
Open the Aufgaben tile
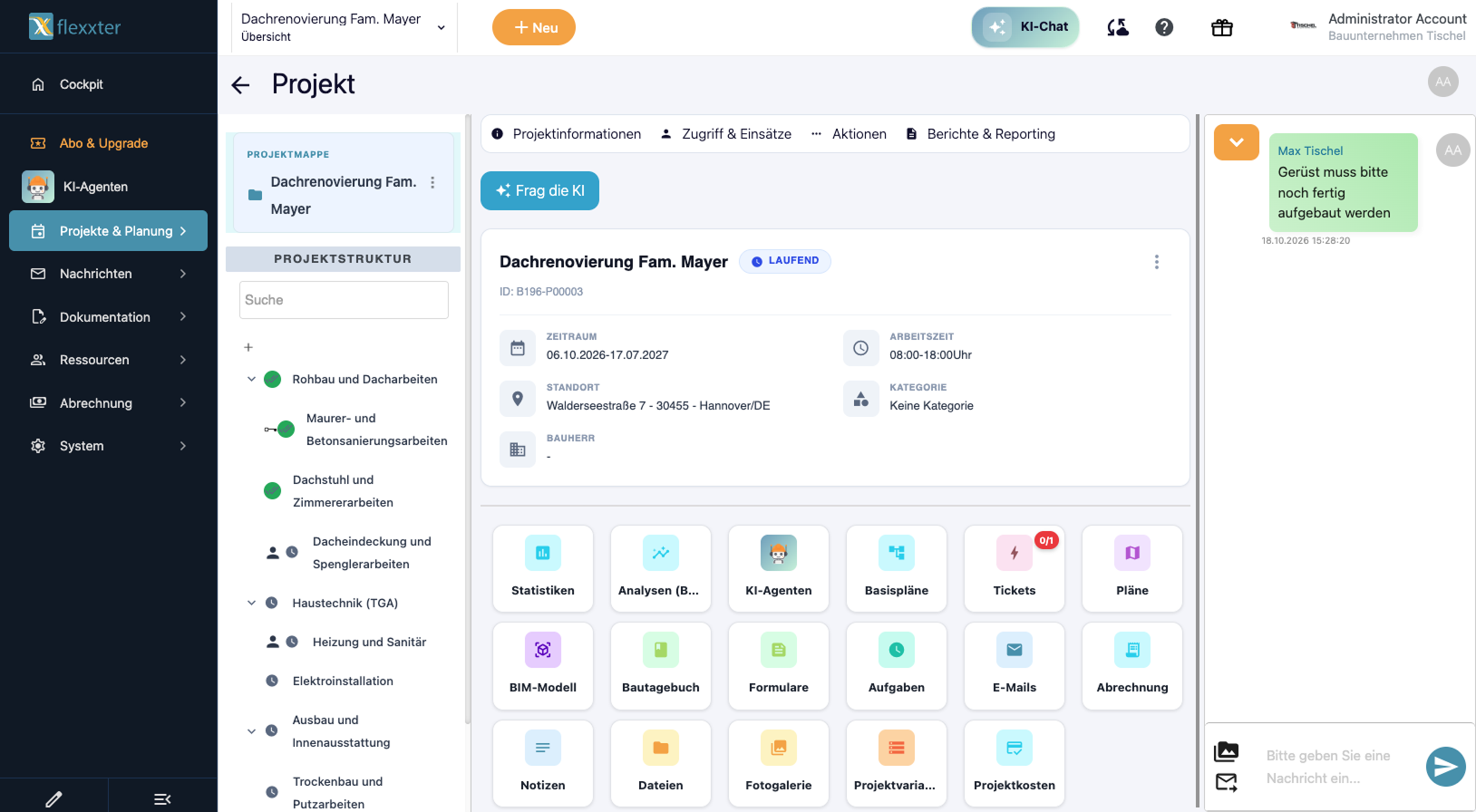[897, 665]
